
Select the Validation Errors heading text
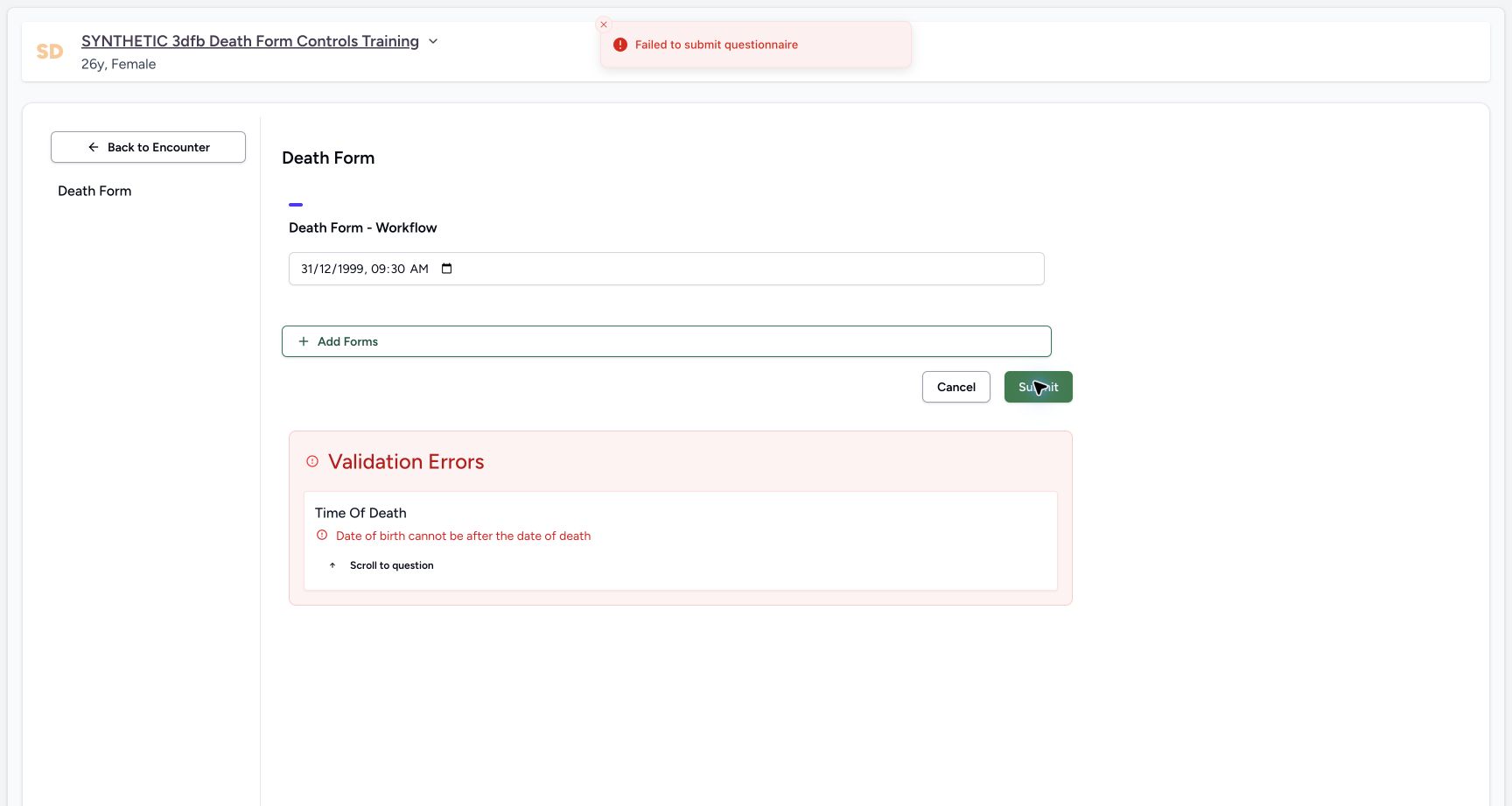[406, 462]
